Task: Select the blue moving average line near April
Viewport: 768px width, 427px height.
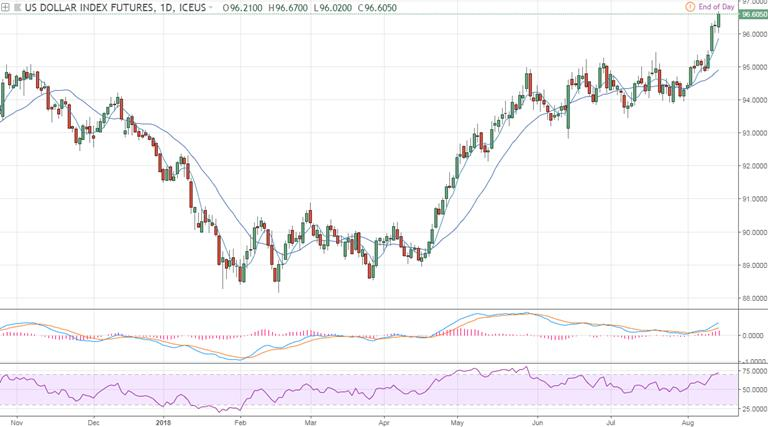Action: (x=385, y=239)
